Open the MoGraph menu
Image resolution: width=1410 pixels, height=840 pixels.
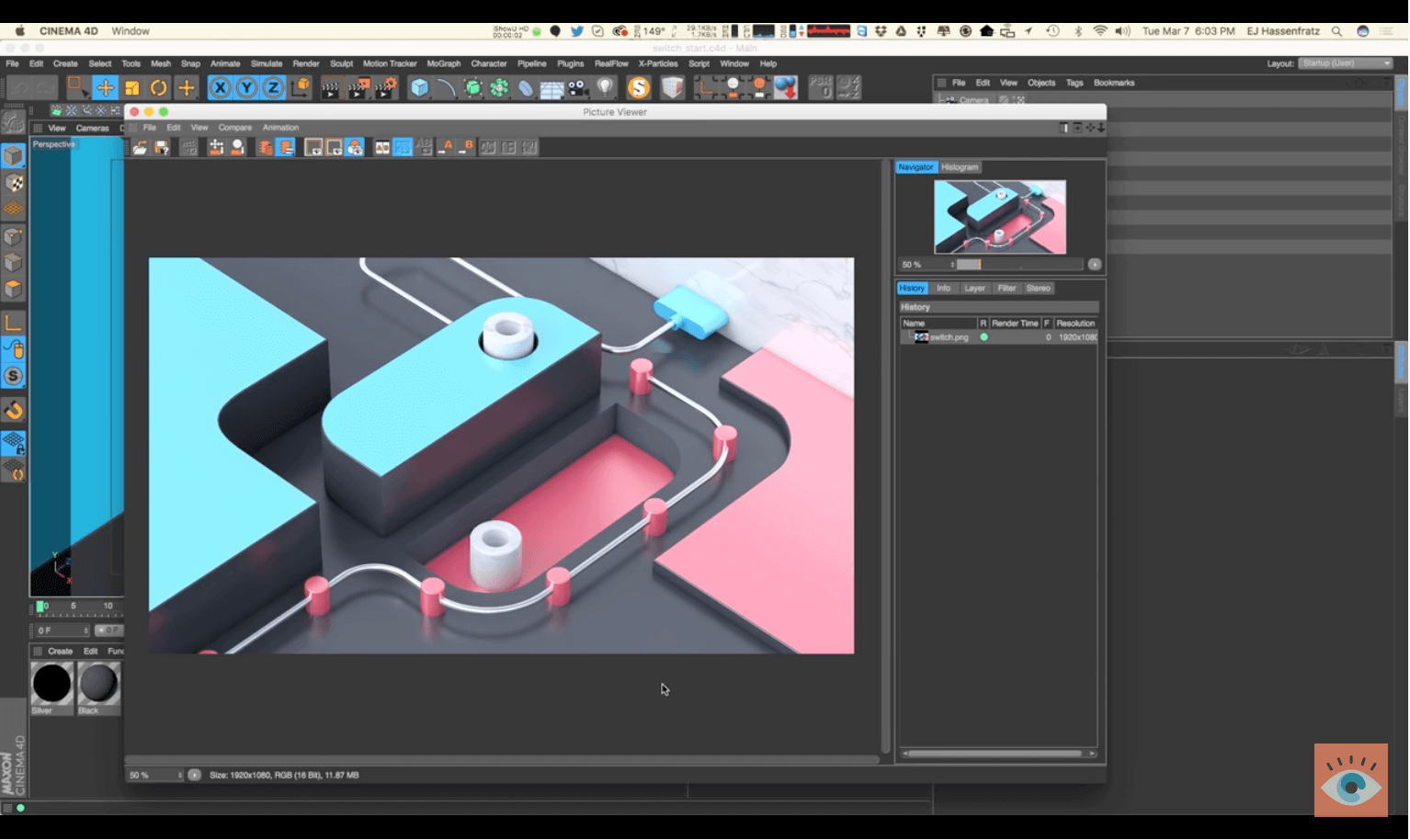pos(443,64)
